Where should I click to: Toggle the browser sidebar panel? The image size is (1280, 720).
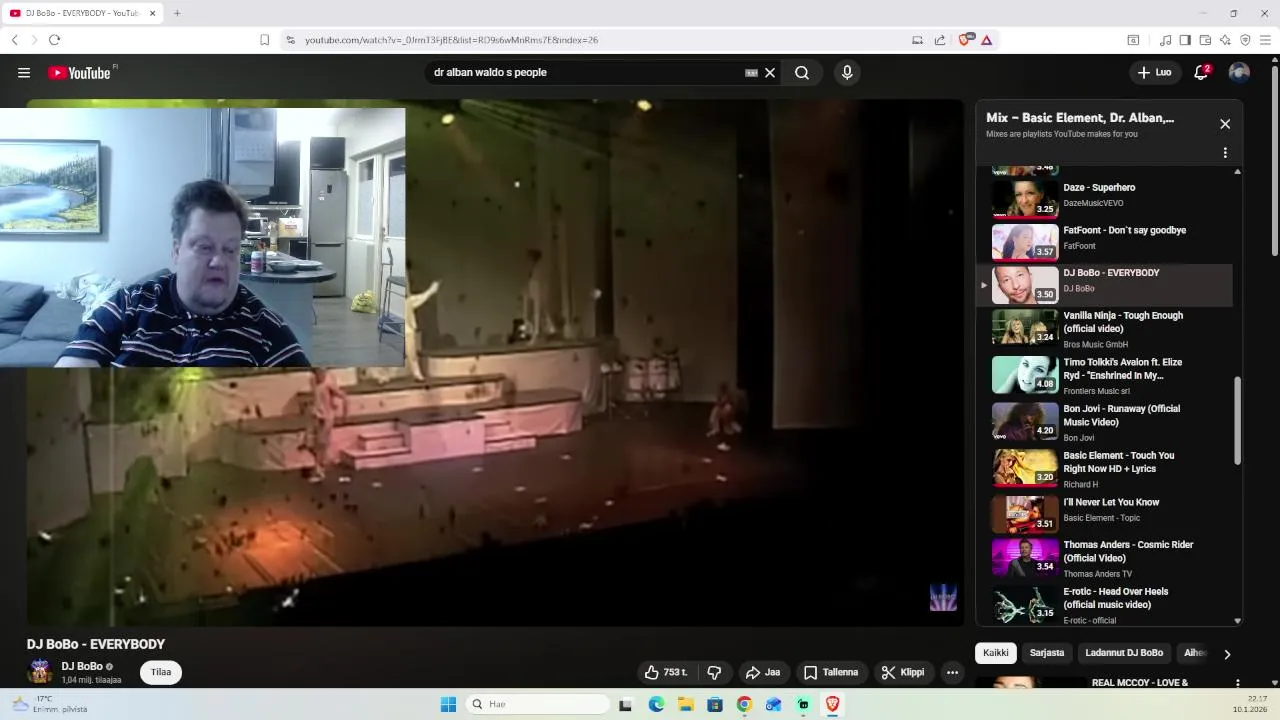point(1185,40)
